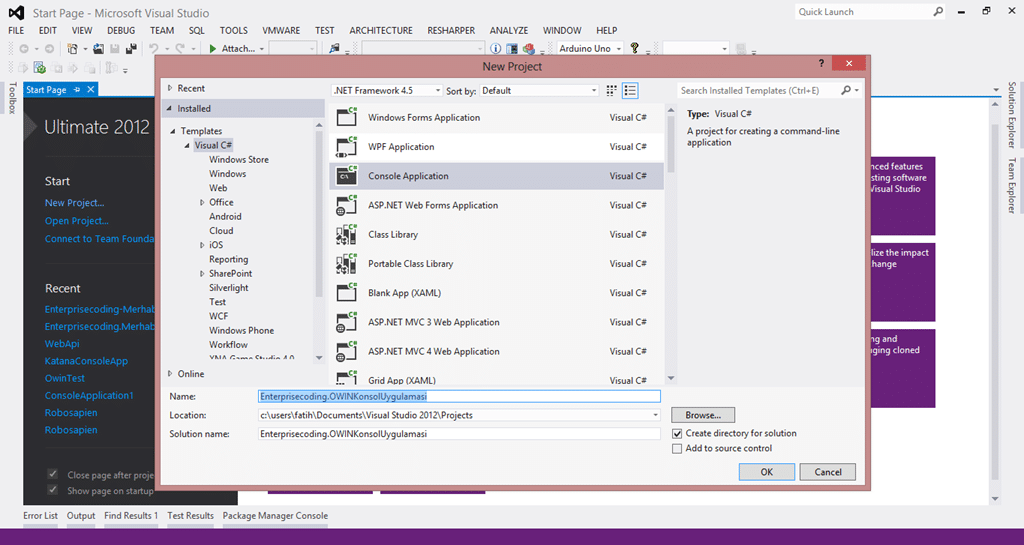Switch to the Error List tab
This screenshot has height=545, width=1024.
point(40,516)
